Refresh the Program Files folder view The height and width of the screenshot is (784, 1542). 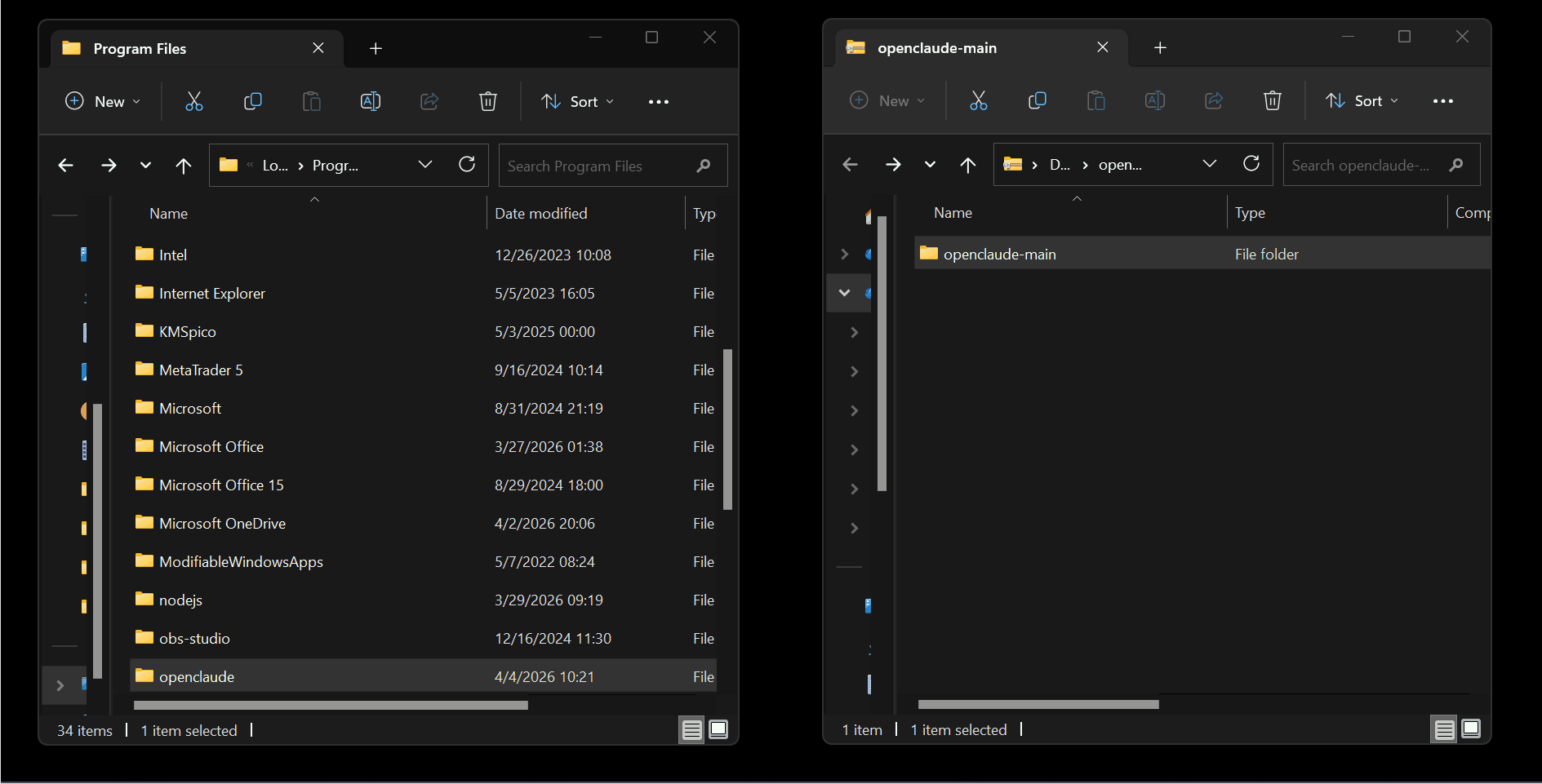[x=467, y=165]
